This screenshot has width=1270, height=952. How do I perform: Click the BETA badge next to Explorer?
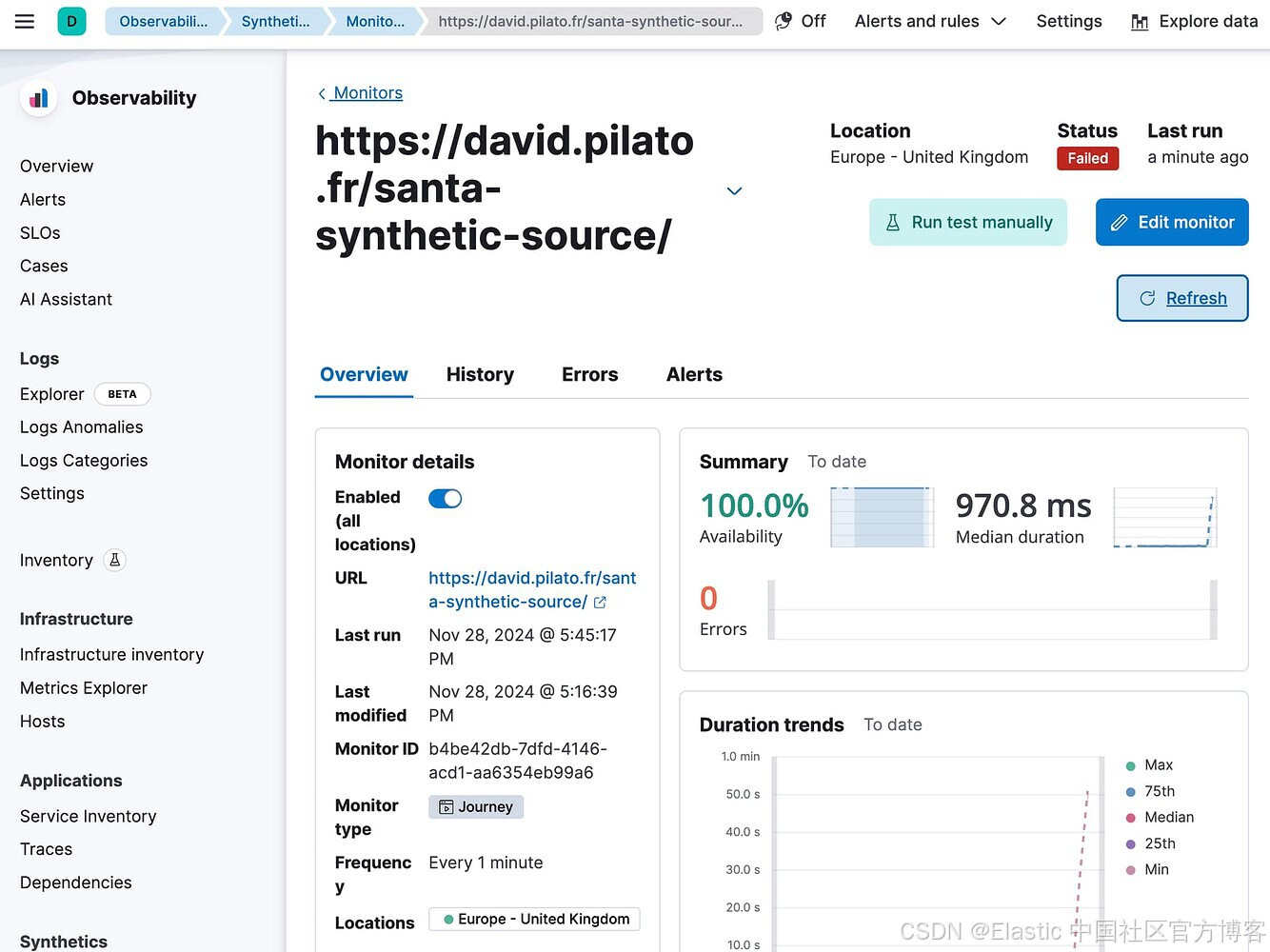[x=122, y=394]
